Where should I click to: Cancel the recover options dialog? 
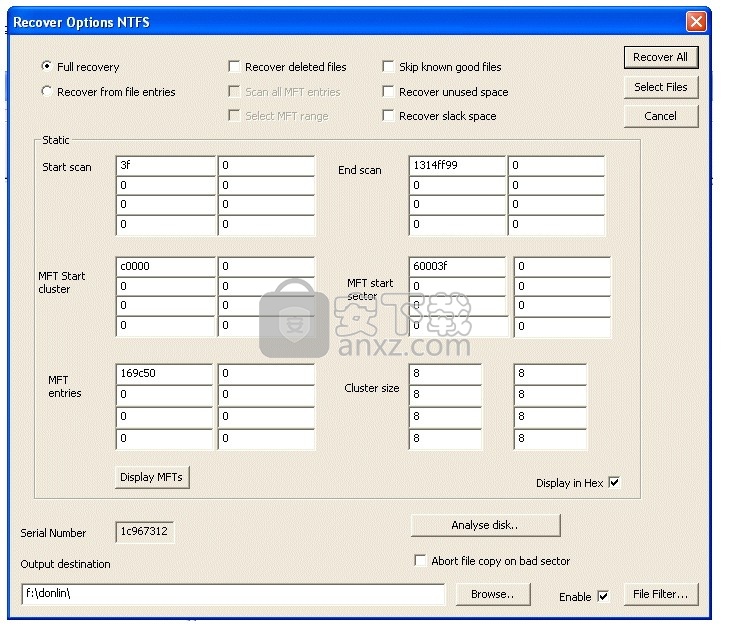click(660, 116)
